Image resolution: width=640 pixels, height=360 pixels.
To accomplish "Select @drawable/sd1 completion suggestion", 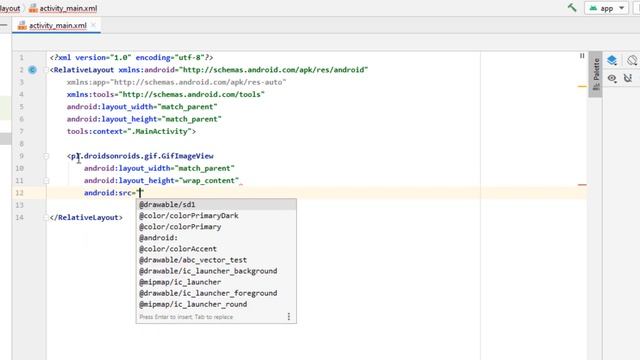I will (216, 204).
